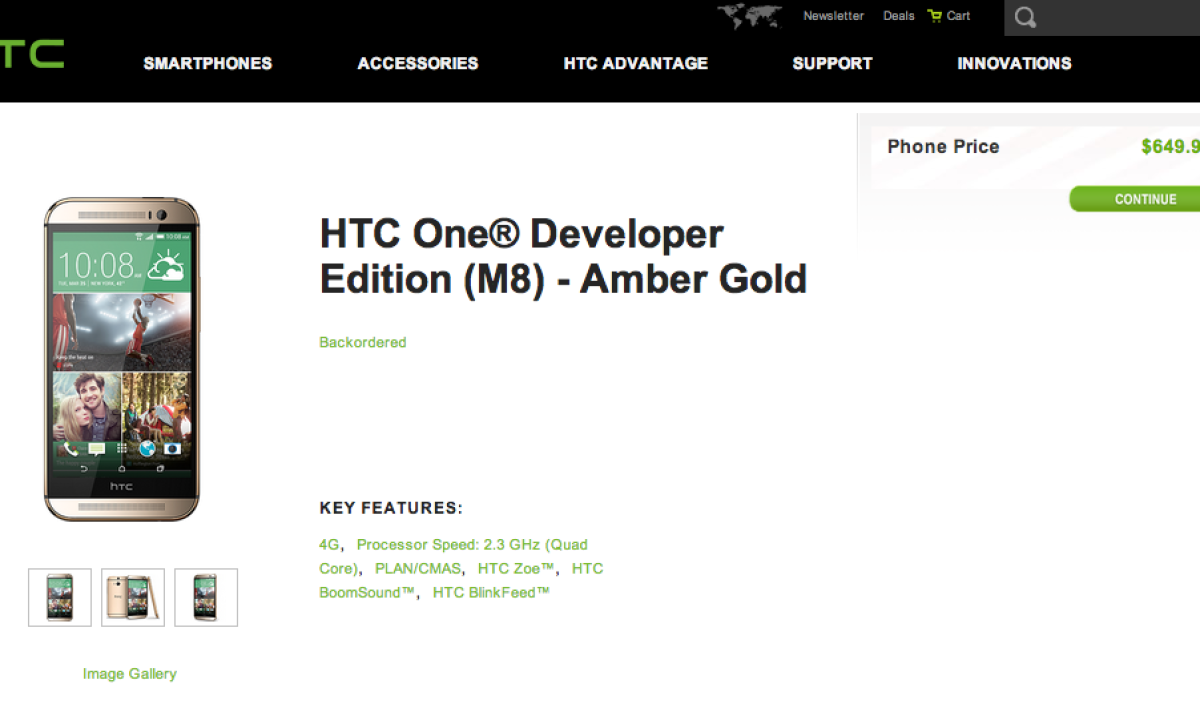Click the HTC logo
1200x720 pixels.
point(31,54)
